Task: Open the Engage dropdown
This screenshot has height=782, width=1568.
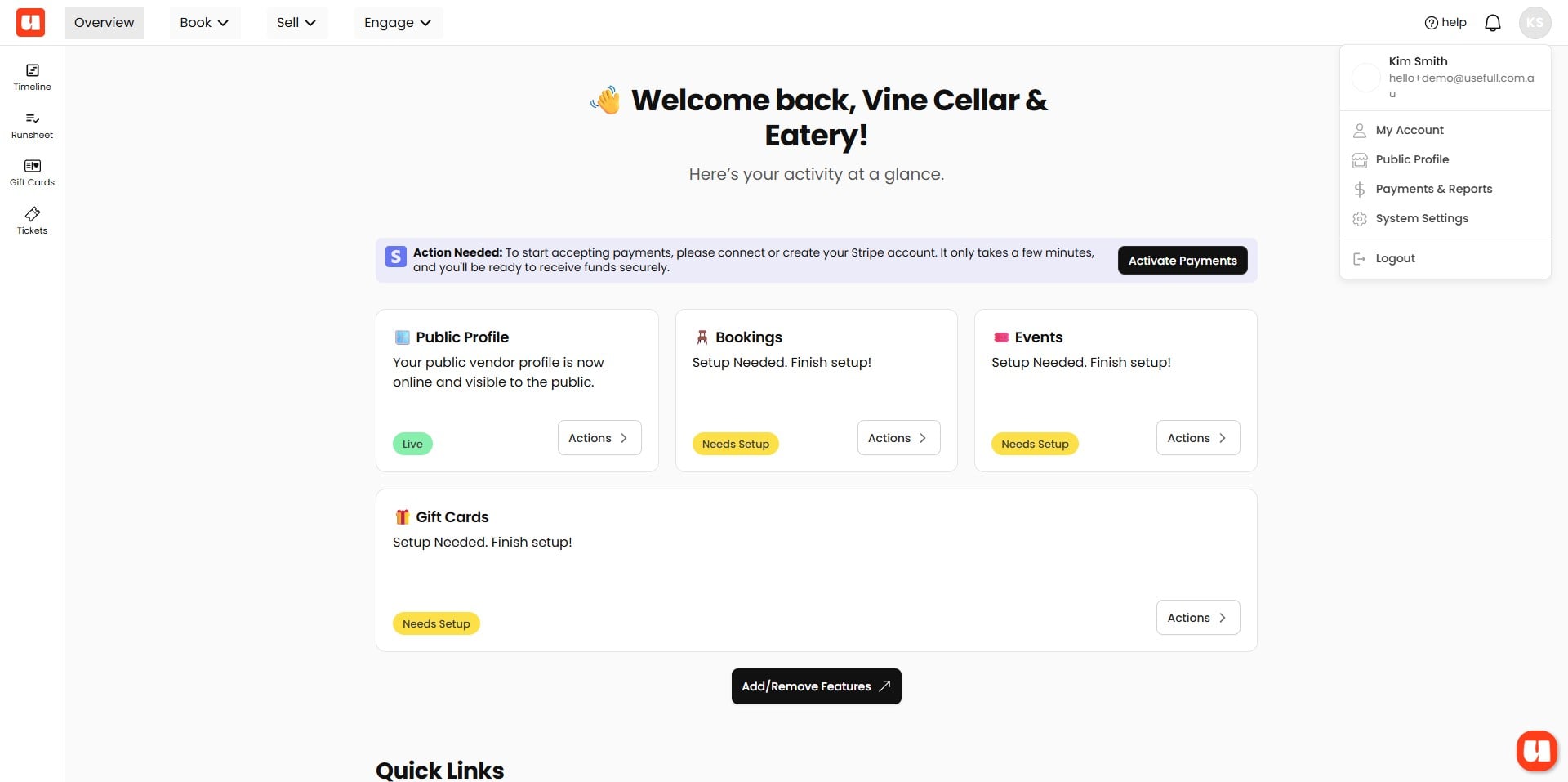Action: (x=397, y=22)
